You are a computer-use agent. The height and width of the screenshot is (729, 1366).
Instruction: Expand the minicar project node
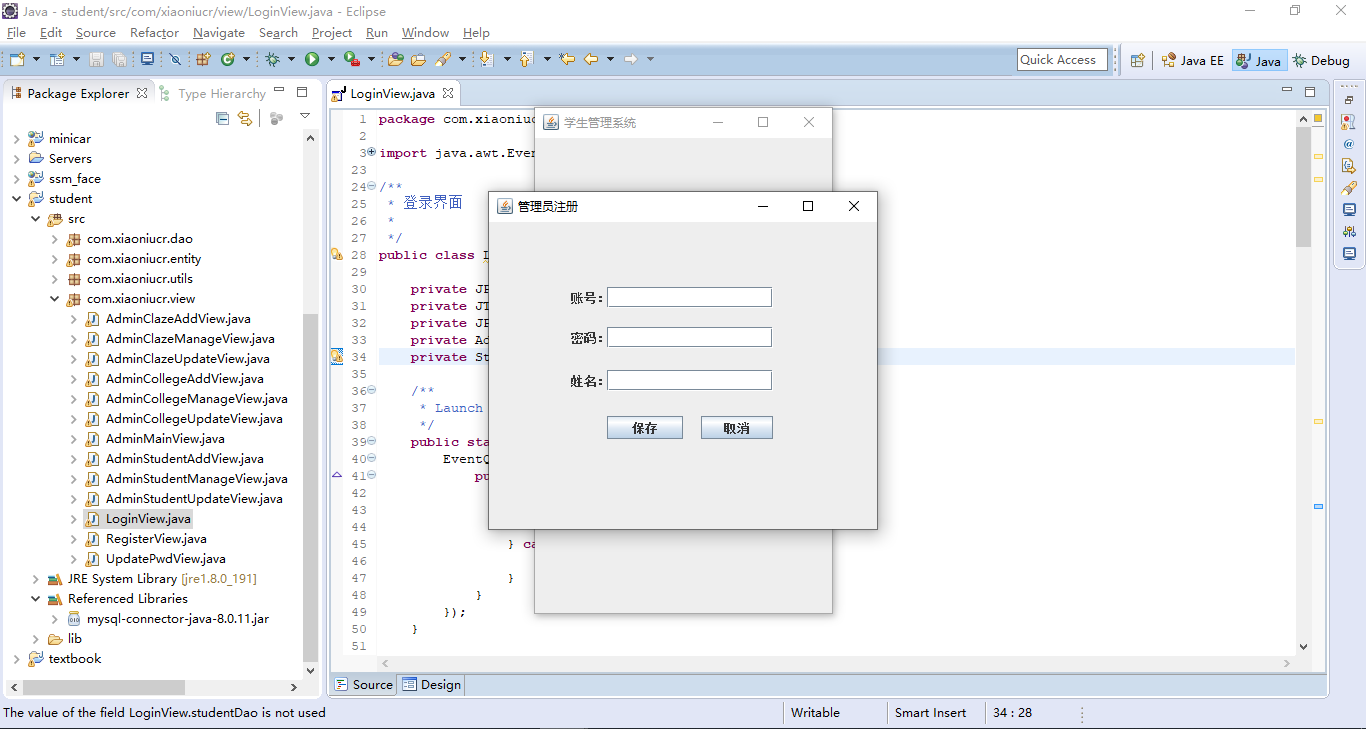[16, 139]
